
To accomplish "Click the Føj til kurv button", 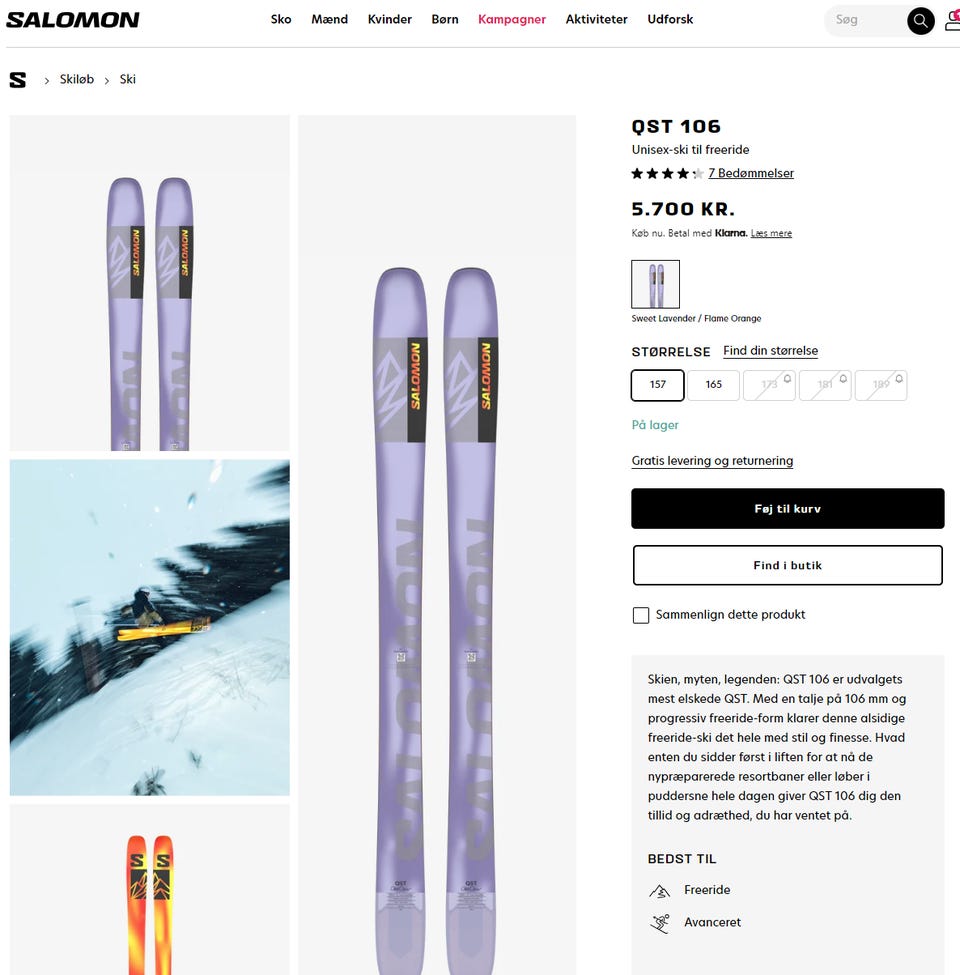I will (x=787, y=508).
